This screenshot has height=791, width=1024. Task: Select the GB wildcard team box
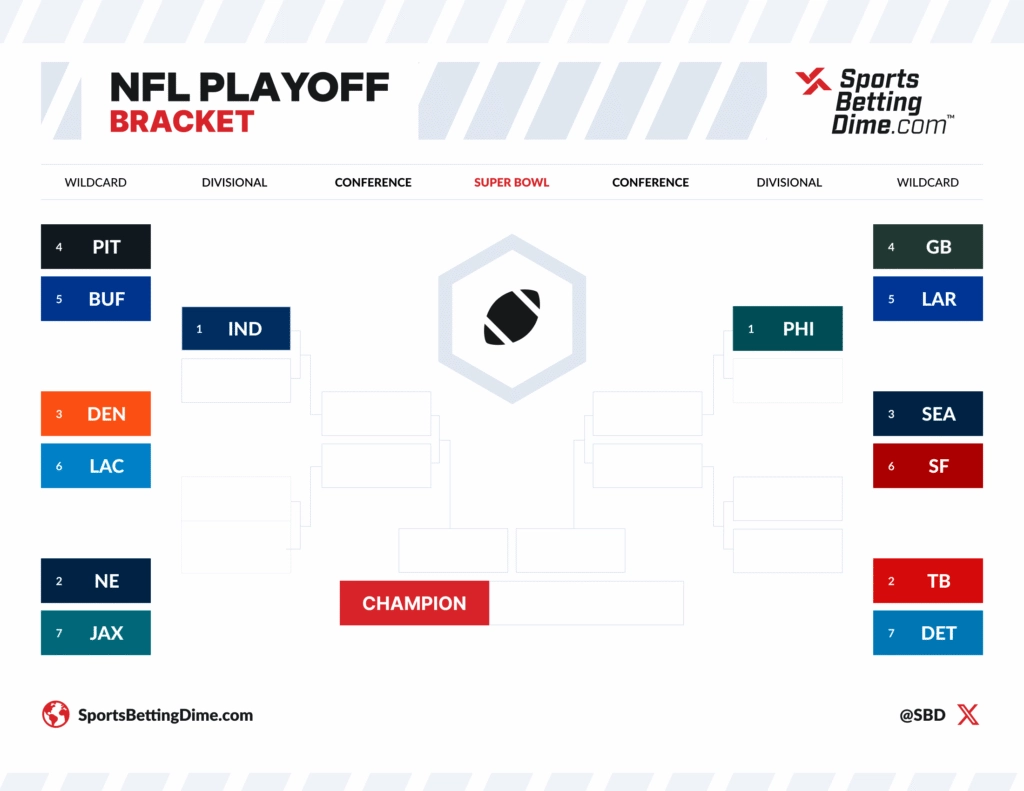click(928, 247)
